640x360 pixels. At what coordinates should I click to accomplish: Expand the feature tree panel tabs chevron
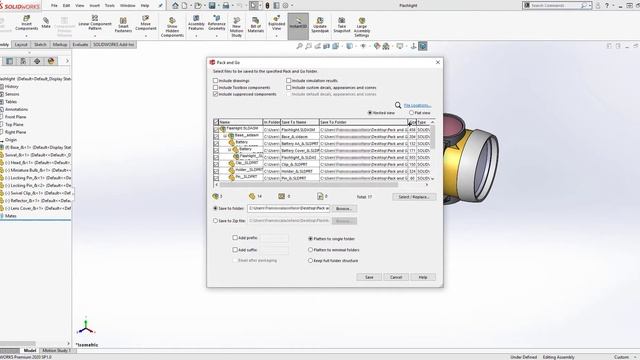(x=67, y=61)
